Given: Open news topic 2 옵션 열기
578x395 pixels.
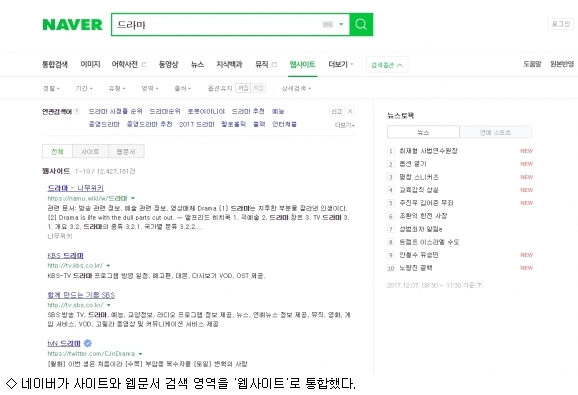Looking at the screenshot, I should (x=413, y=164).
